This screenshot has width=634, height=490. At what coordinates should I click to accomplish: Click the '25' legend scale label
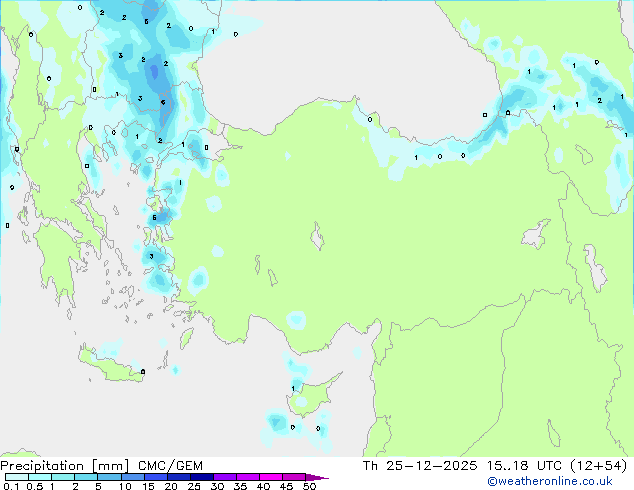pyautogui.click(x=194, y=486)
